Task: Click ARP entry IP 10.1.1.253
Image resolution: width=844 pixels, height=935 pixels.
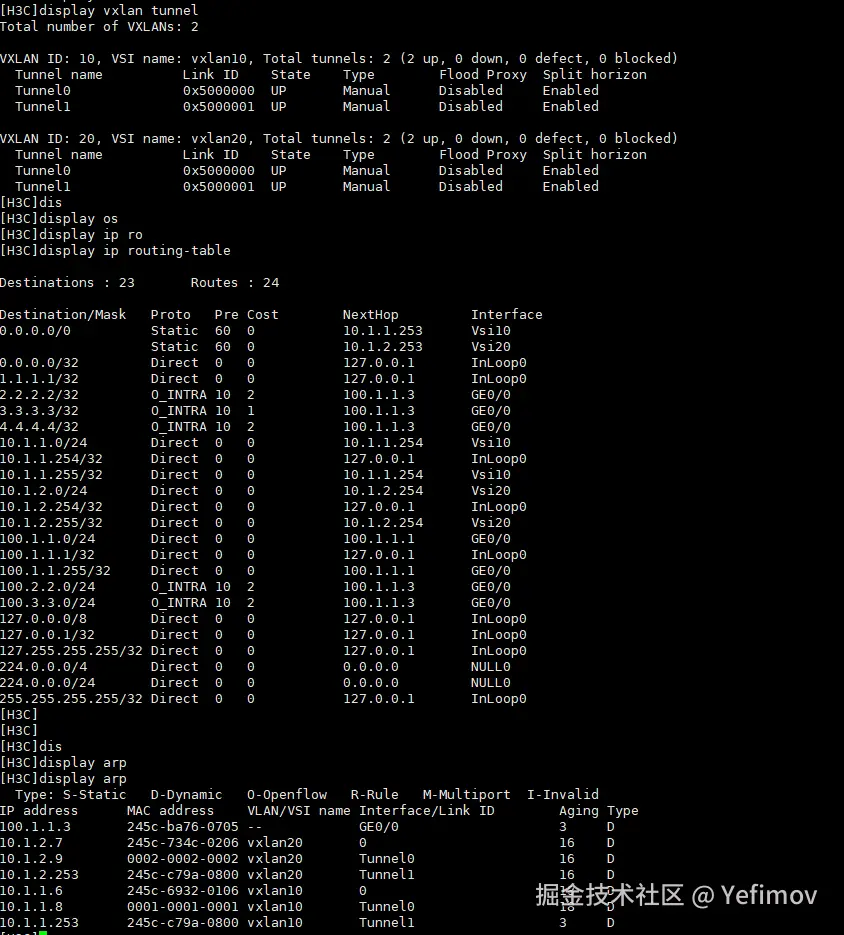Action: coord(39,923)
